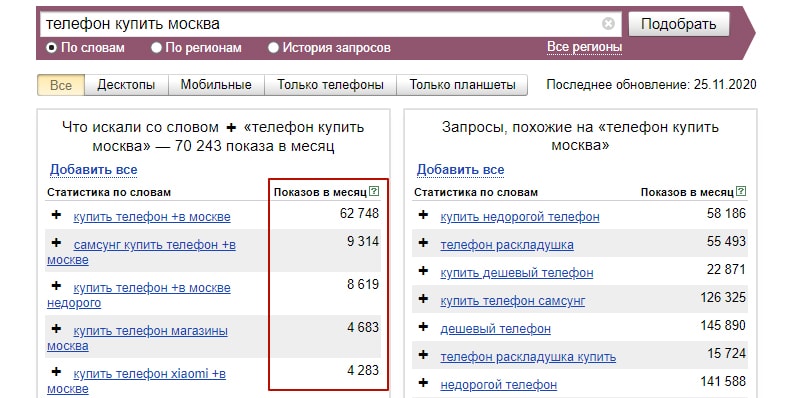Open 'дешевый телефон' query link
The width and height of the screenshot is (800, 398).
[495, 329]
